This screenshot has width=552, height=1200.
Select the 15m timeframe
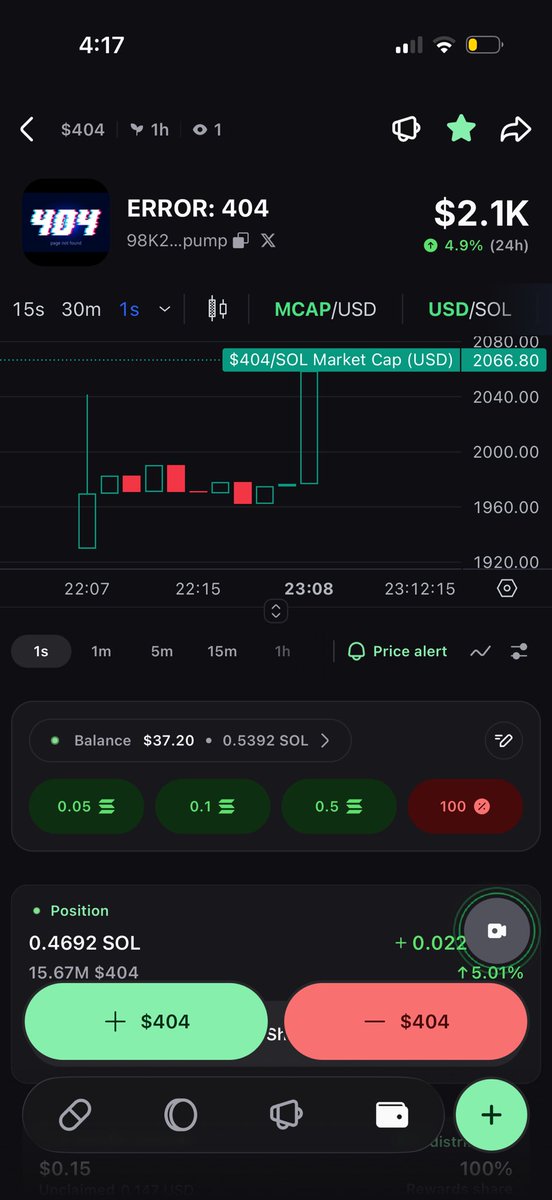point(222,651)
